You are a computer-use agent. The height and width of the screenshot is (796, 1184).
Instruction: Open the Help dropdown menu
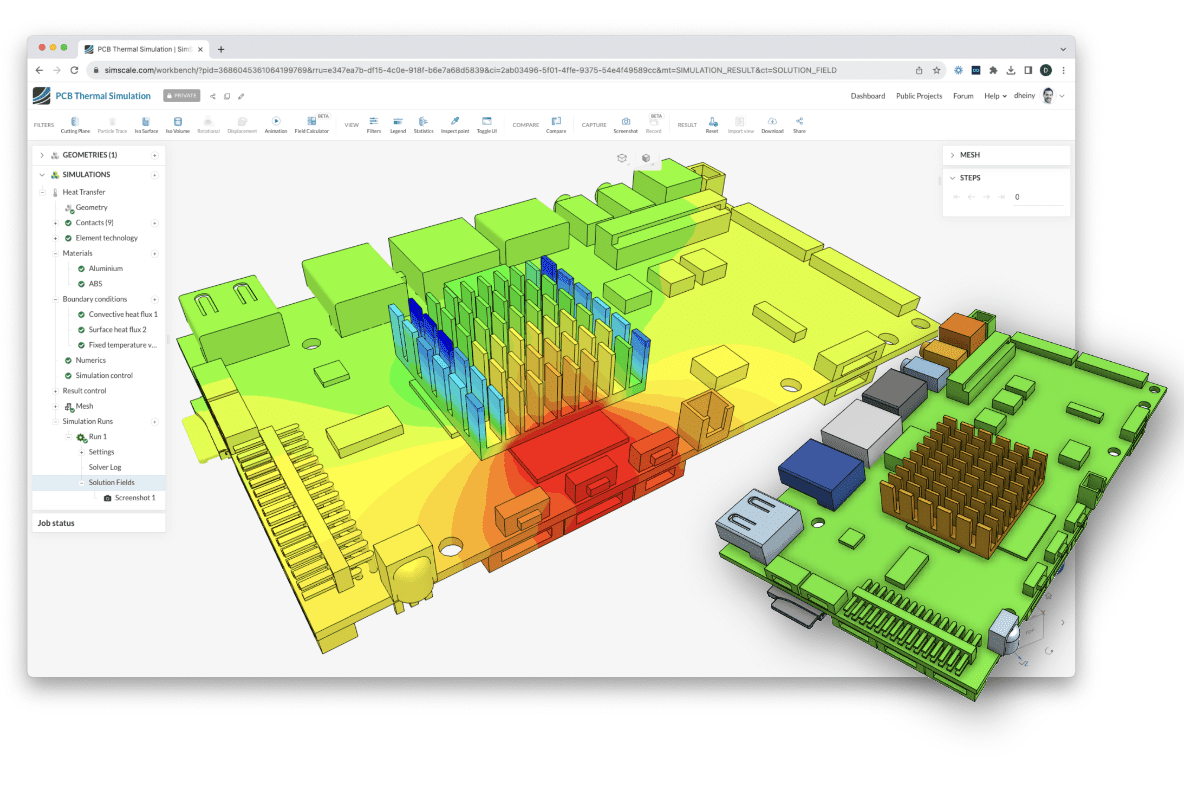(x=995, y=96)
